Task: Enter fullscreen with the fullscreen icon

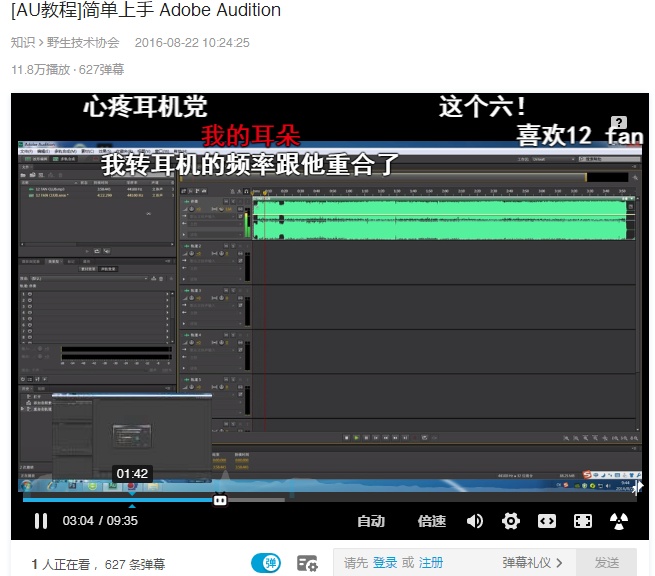Action: coord(583,521)
